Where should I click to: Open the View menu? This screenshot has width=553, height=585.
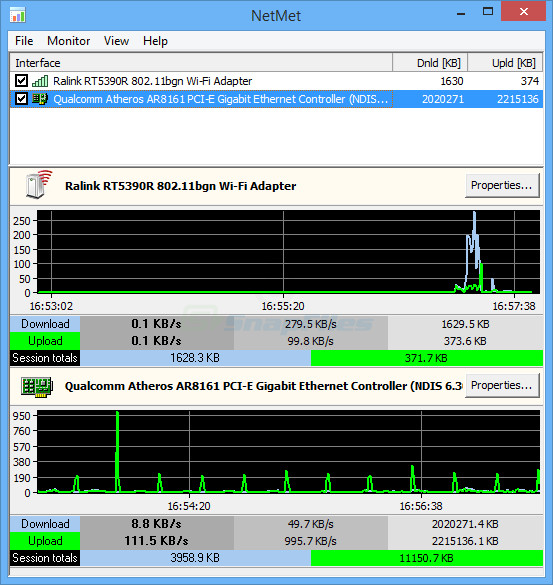coord(116,41)
